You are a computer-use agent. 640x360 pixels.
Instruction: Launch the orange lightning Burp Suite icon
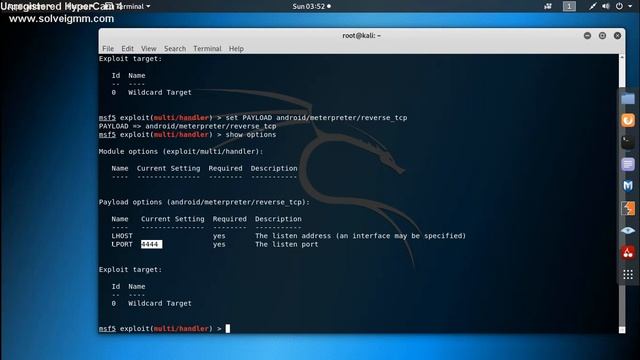(x=628, y=208)
